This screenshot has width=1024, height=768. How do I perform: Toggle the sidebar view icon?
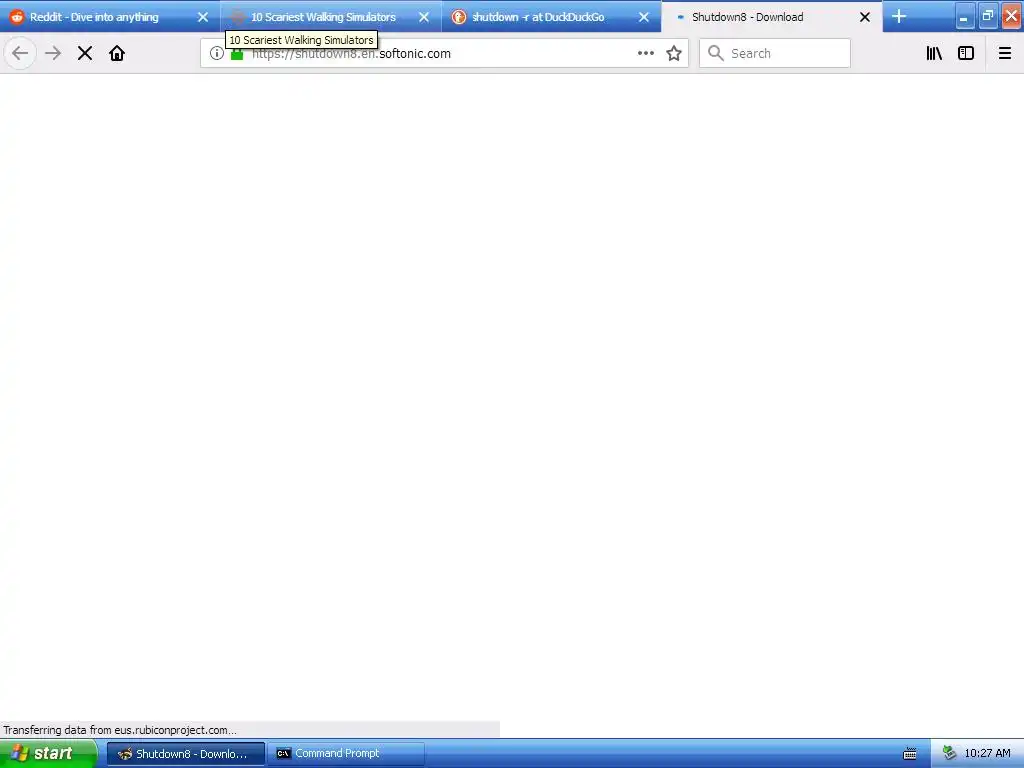coord(966,53)
